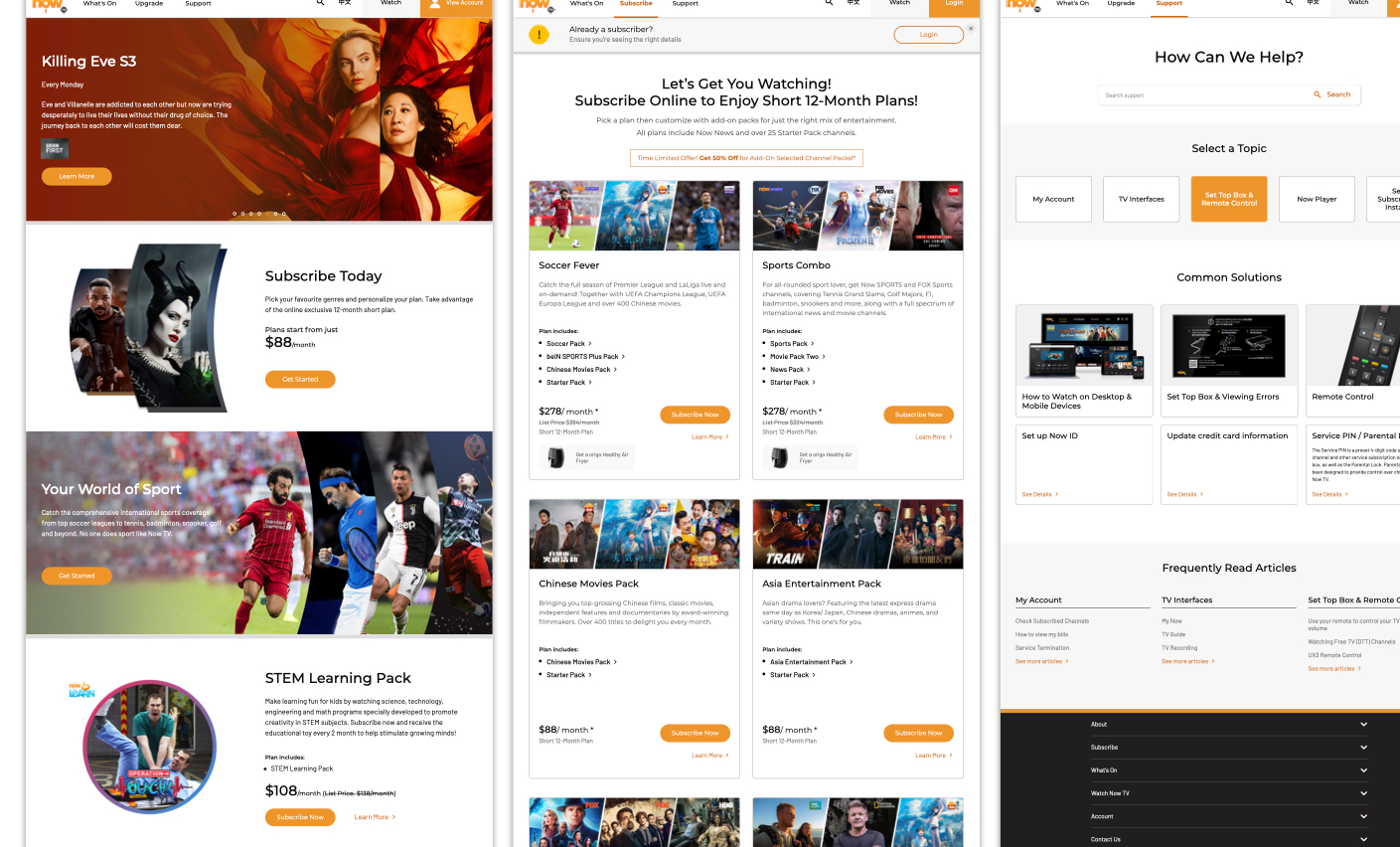The width and height of the screenshot is (1400, 847).
Task: Click the first carousel dot on the hero banner
Action: tap(234, 214)
